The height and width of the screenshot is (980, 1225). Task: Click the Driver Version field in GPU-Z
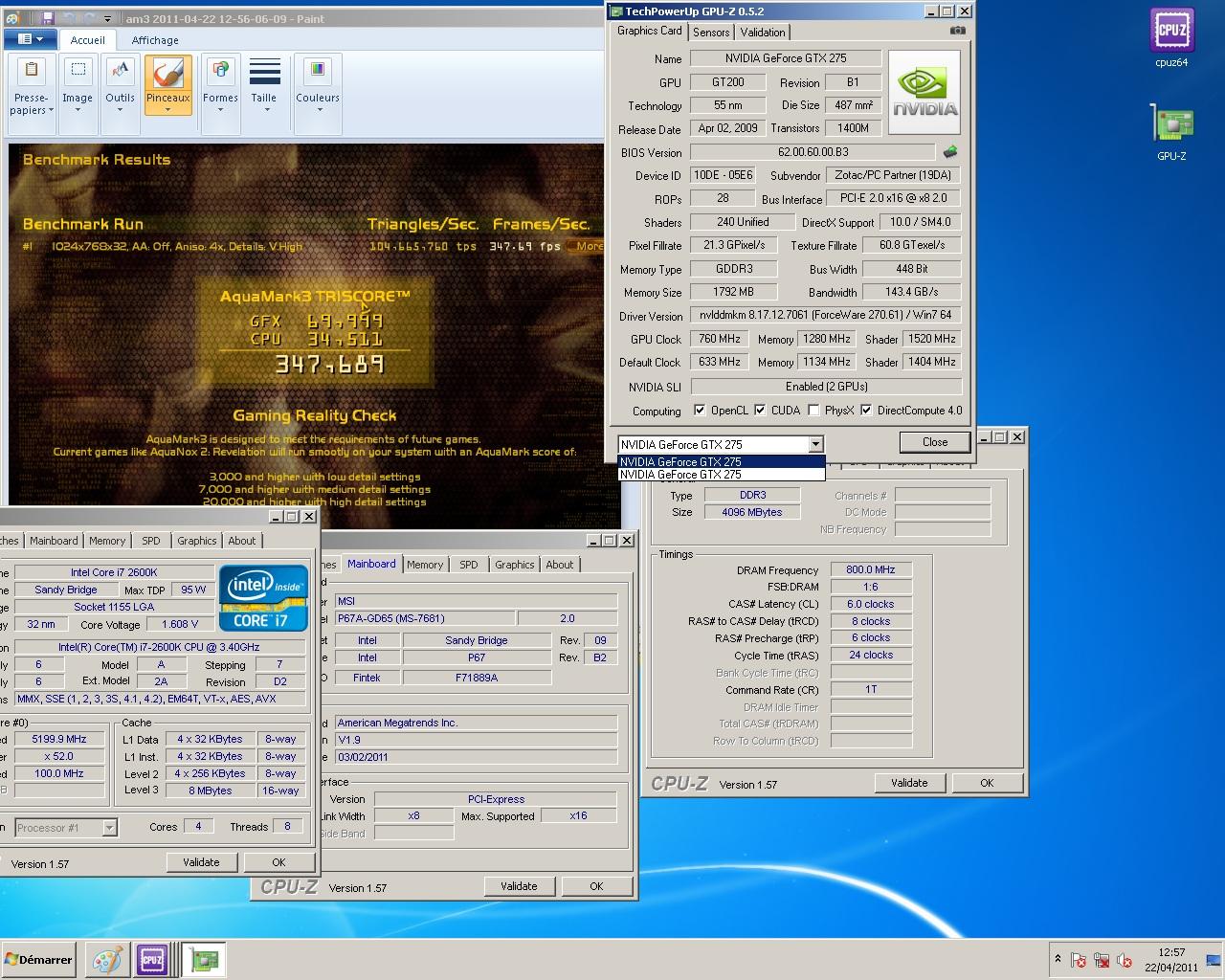click(x=825, y=315)
